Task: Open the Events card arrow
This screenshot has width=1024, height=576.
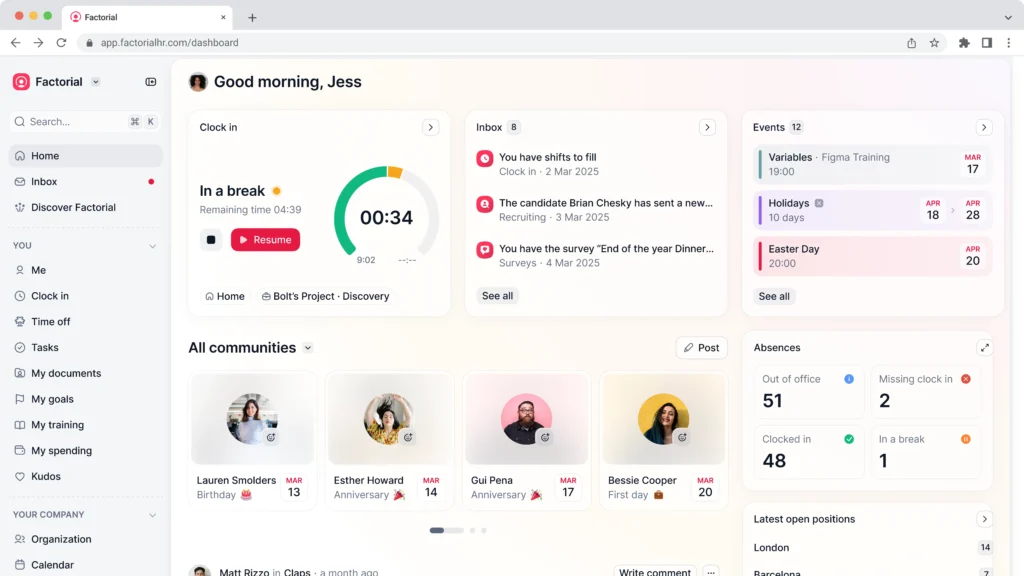Action: [x=984, y=127]
